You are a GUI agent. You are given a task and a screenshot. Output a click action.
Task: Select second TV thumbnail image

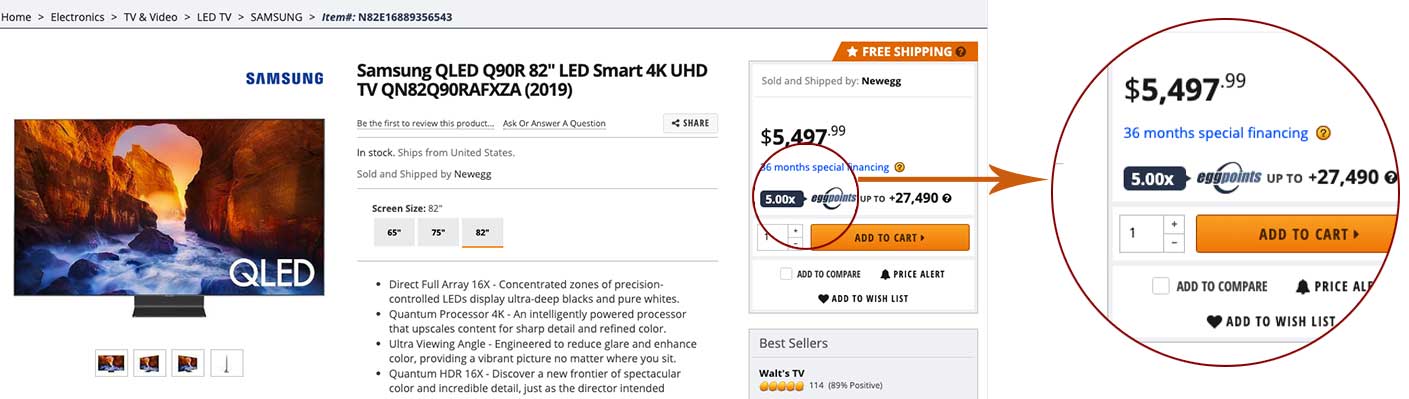coord(150,363)
